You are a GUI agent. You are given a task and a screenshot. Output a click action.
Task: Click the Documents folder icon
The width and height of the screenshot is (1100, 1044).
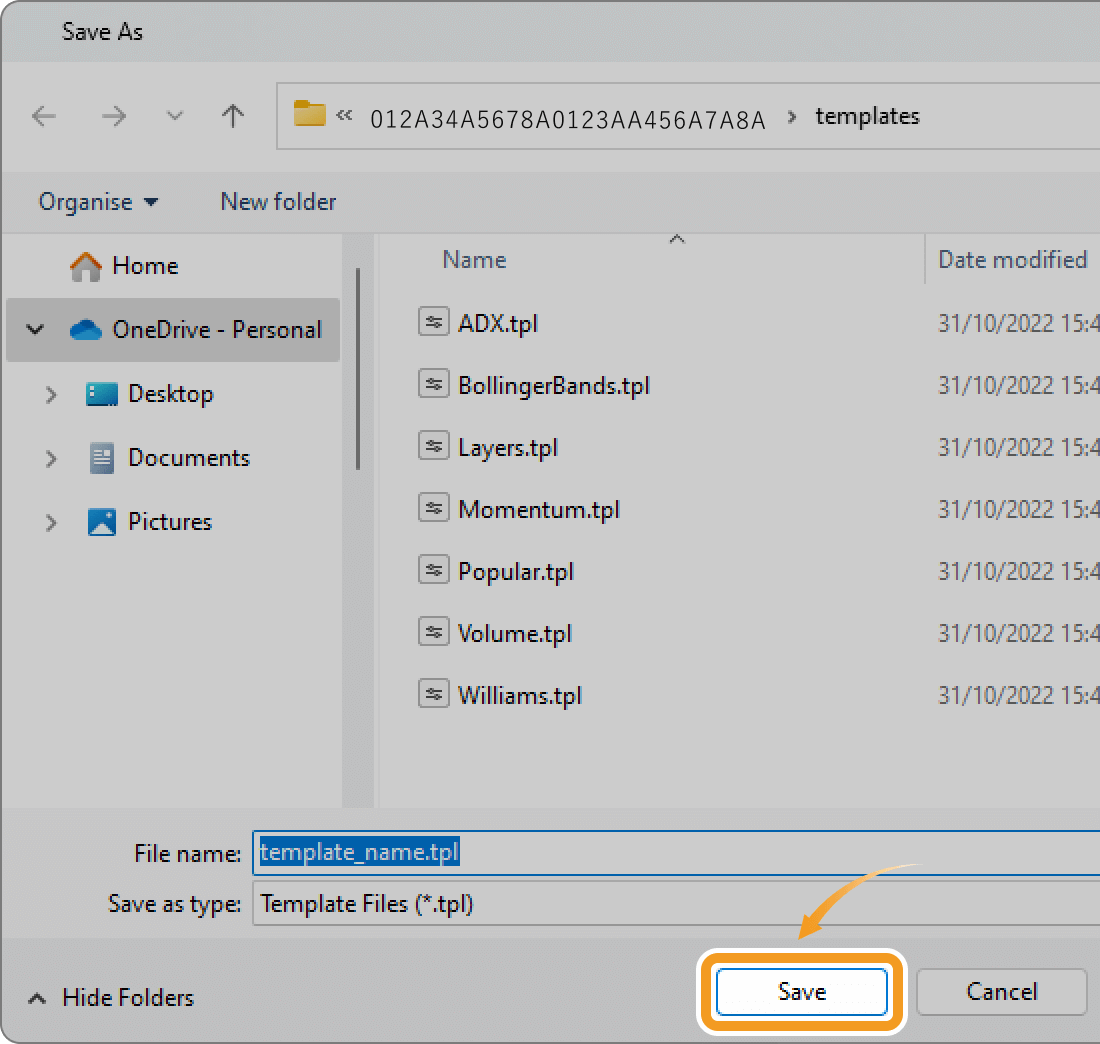[x=102, y=458]
